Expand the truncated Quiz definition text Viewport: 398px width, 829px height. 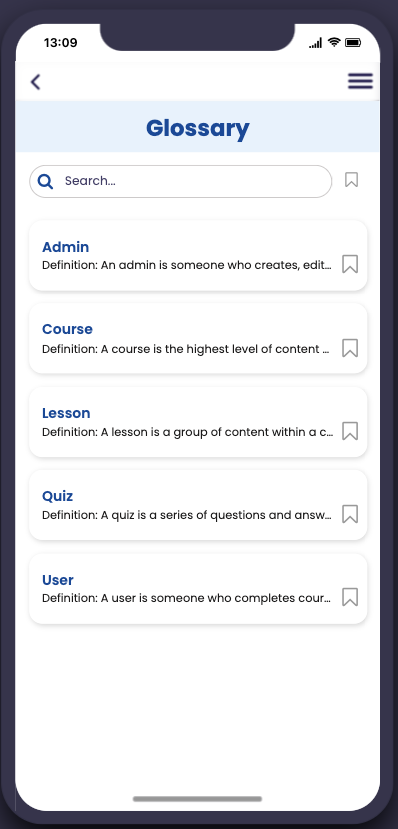click(187, 515)
